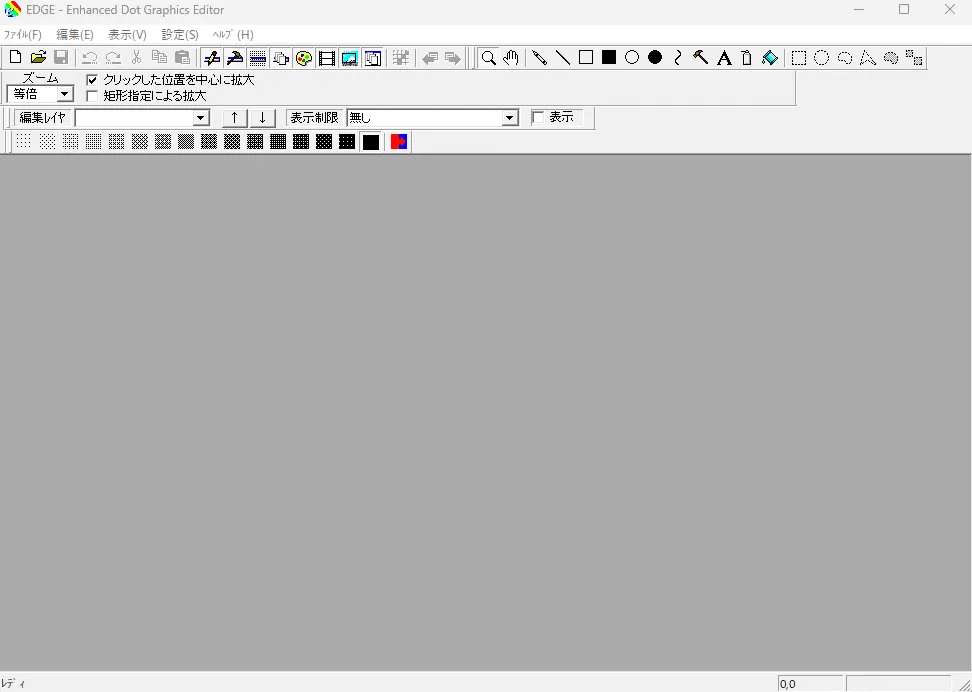This screenshot has width=972, height=692.
Task: Select the lasso selection tool
Action: tap(845, 58)
